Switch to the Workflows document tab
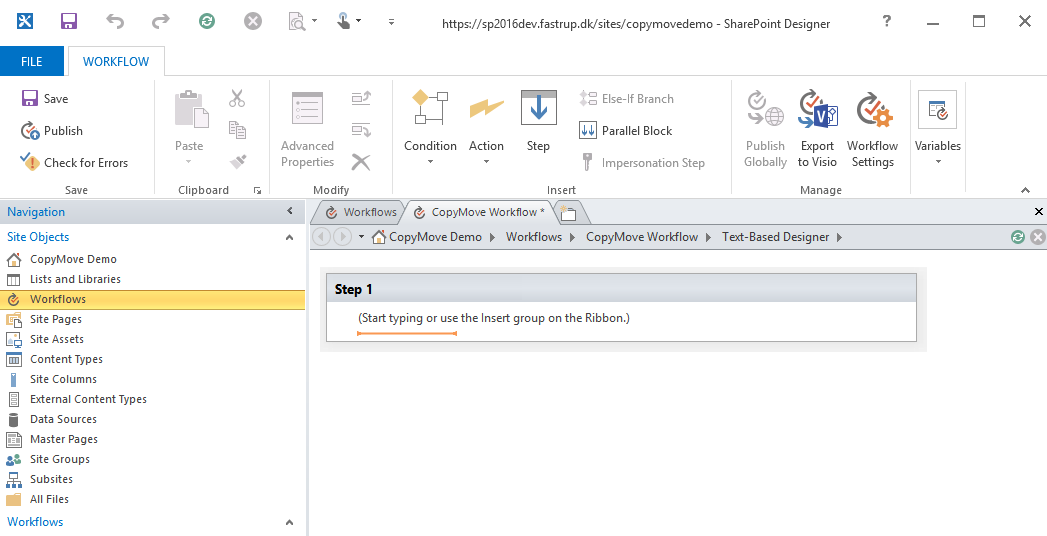The height and width of the screenshot is (536, 1047). (361, 212)
